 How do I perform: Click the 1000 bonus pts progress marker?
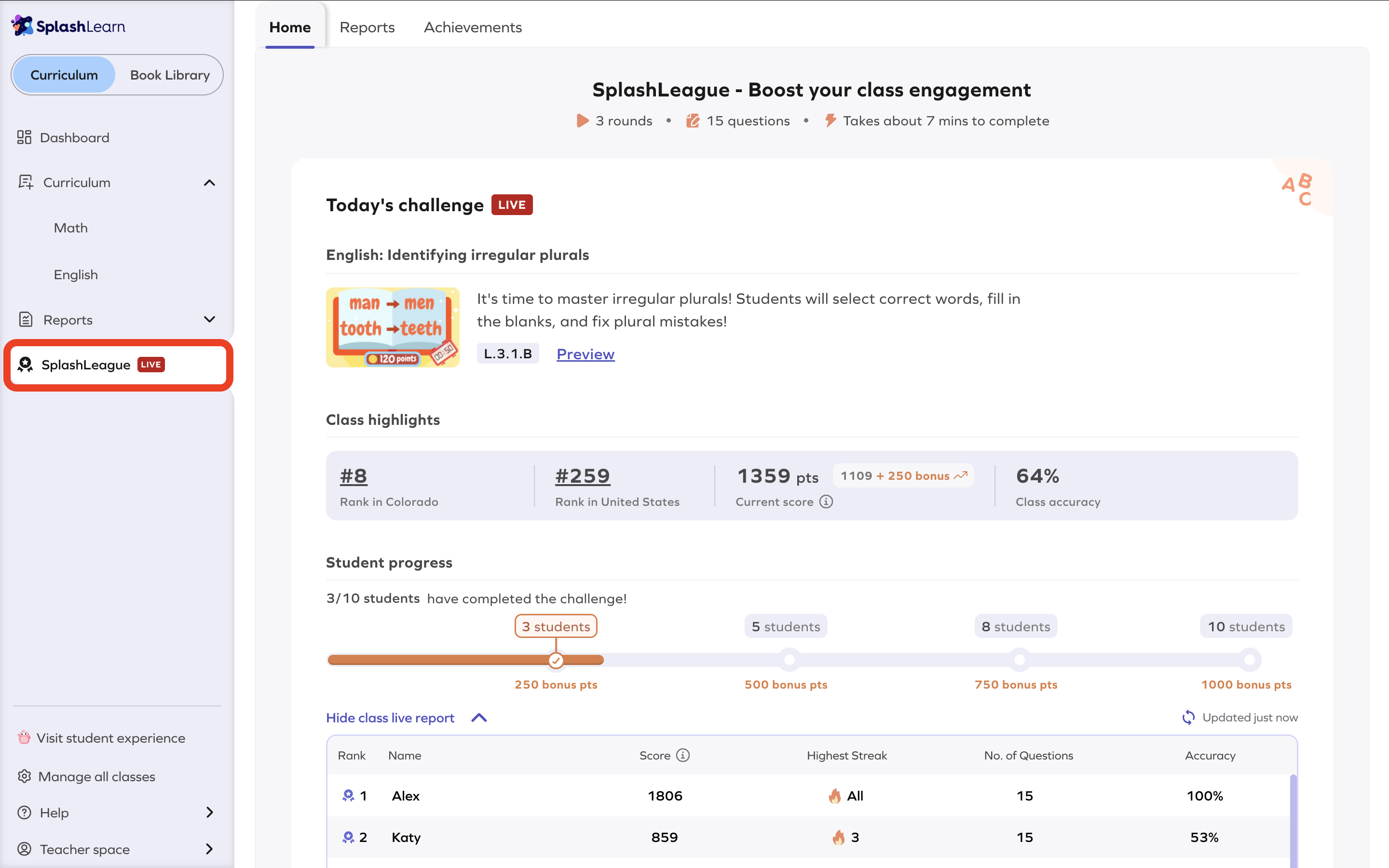click(1250, 660)
